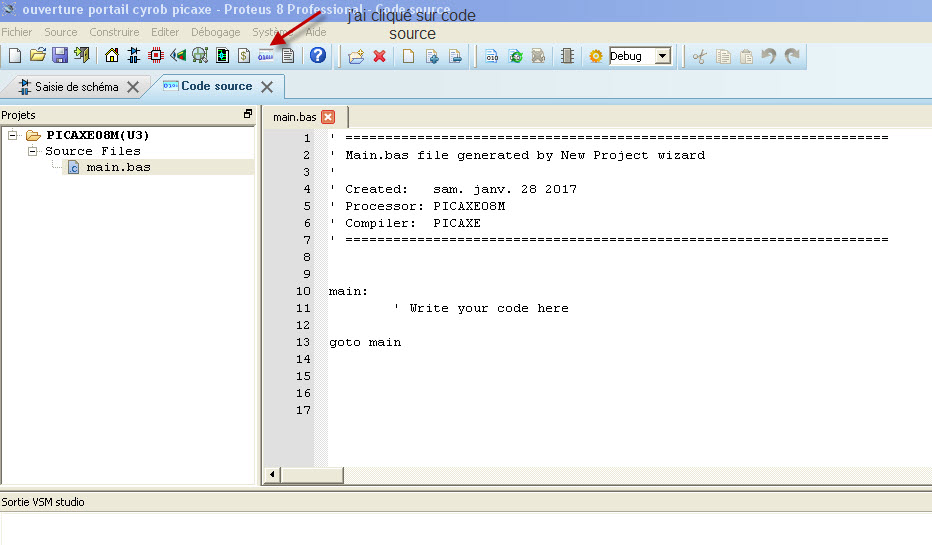Click the remove file from project icon

(x=455, y=56)
